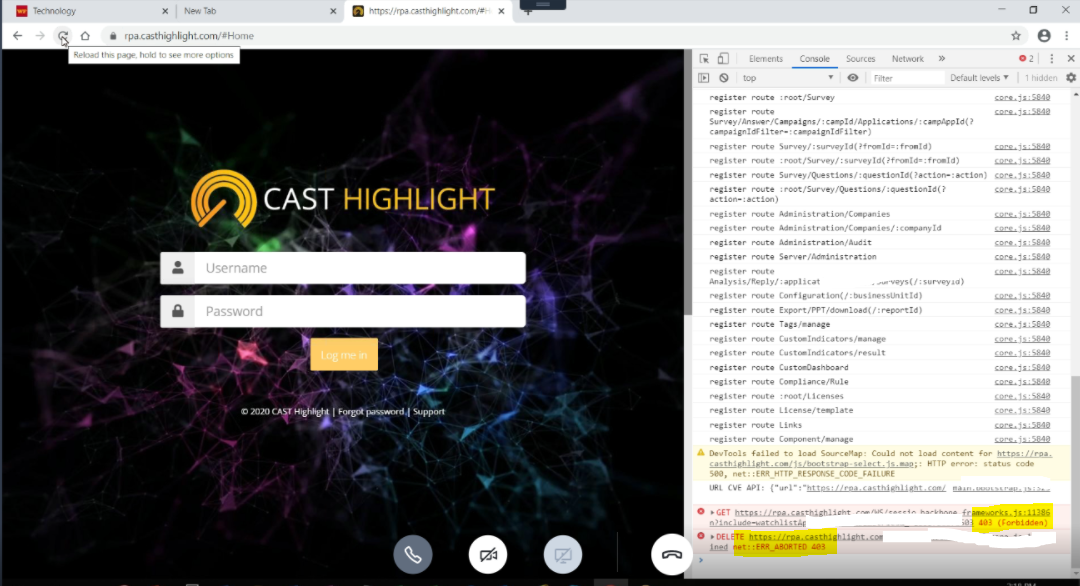Close the New Tab browser tab

tap(333, 11)
